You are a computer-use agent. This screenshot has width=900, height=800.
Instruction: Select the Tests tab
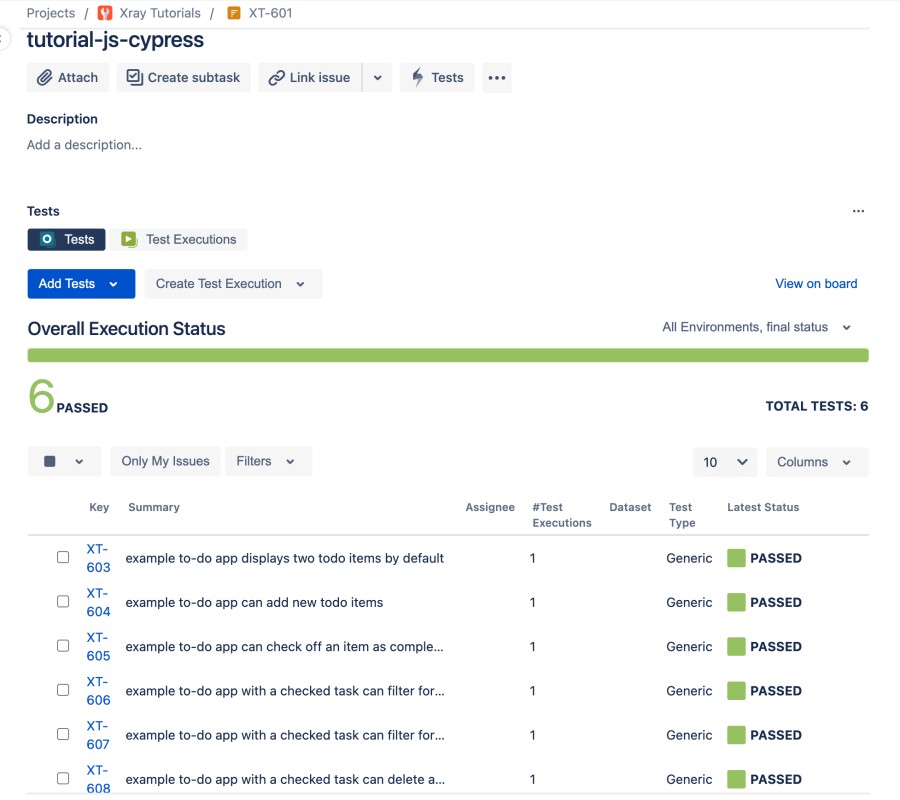coord(66,239)
